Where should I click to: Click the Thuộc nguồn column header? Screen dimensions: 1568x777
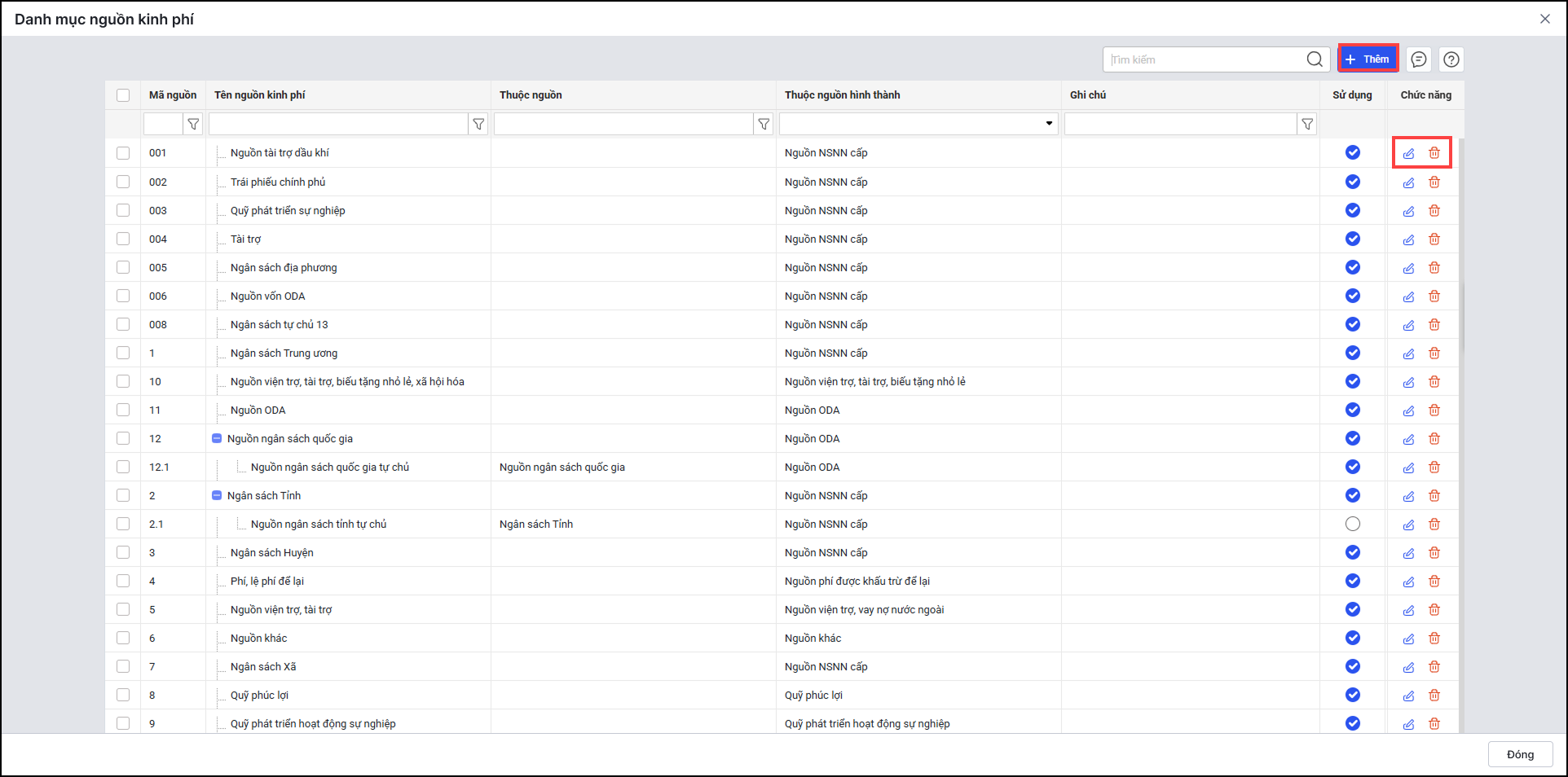(x=531, y=95)
